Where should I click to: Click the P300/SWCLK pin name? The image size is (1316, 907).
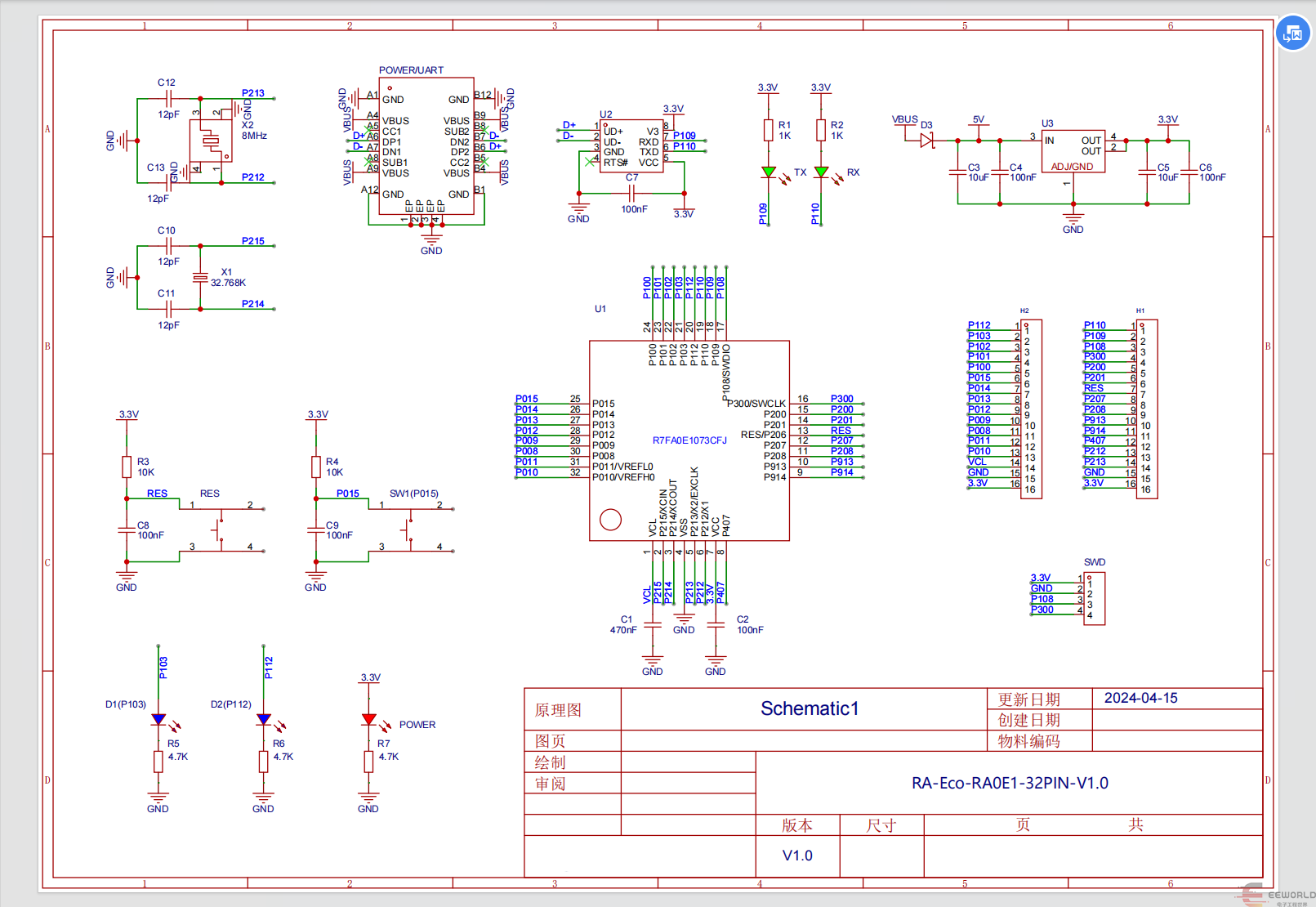(x=756, y=404)
